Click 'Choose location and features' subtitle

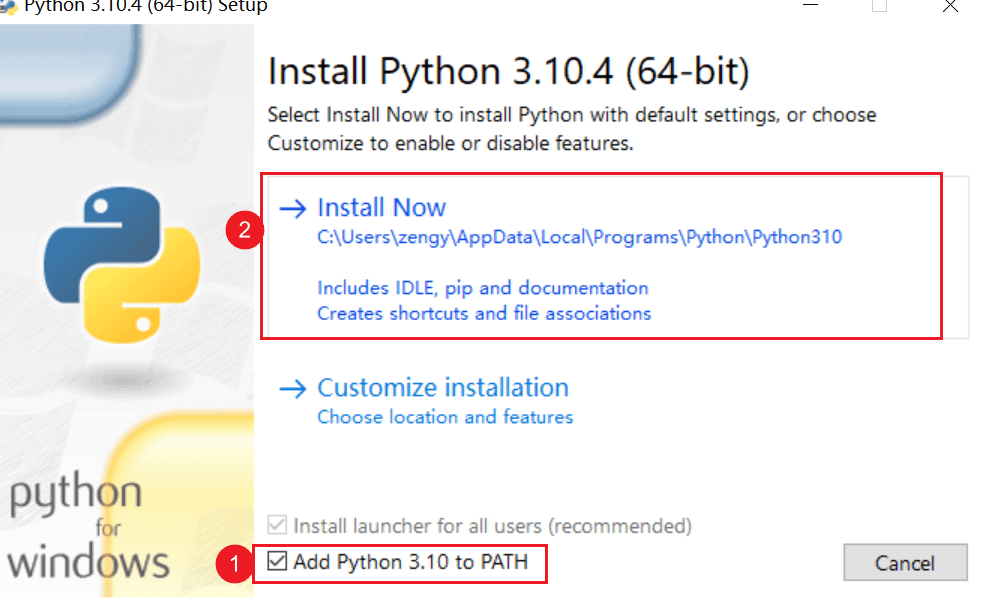tap(445, 417)
